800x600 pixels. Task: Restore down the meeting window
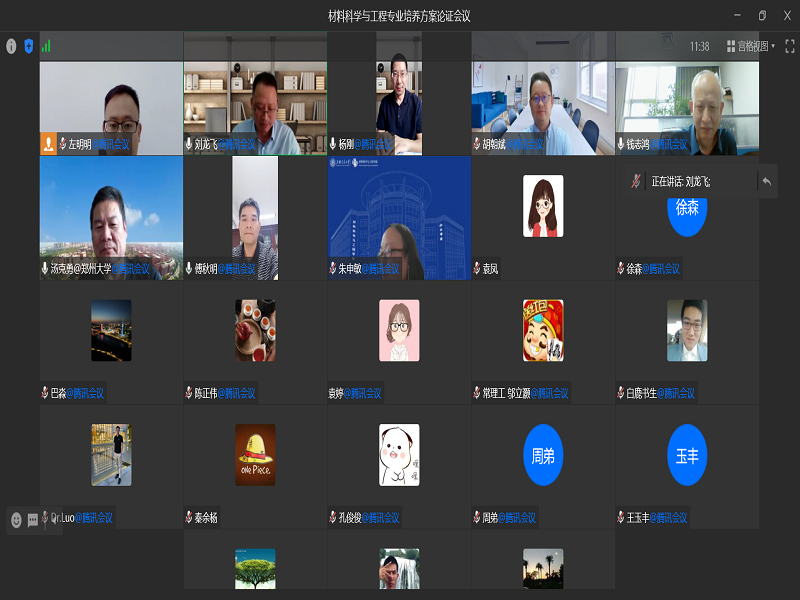coord(762,16)
